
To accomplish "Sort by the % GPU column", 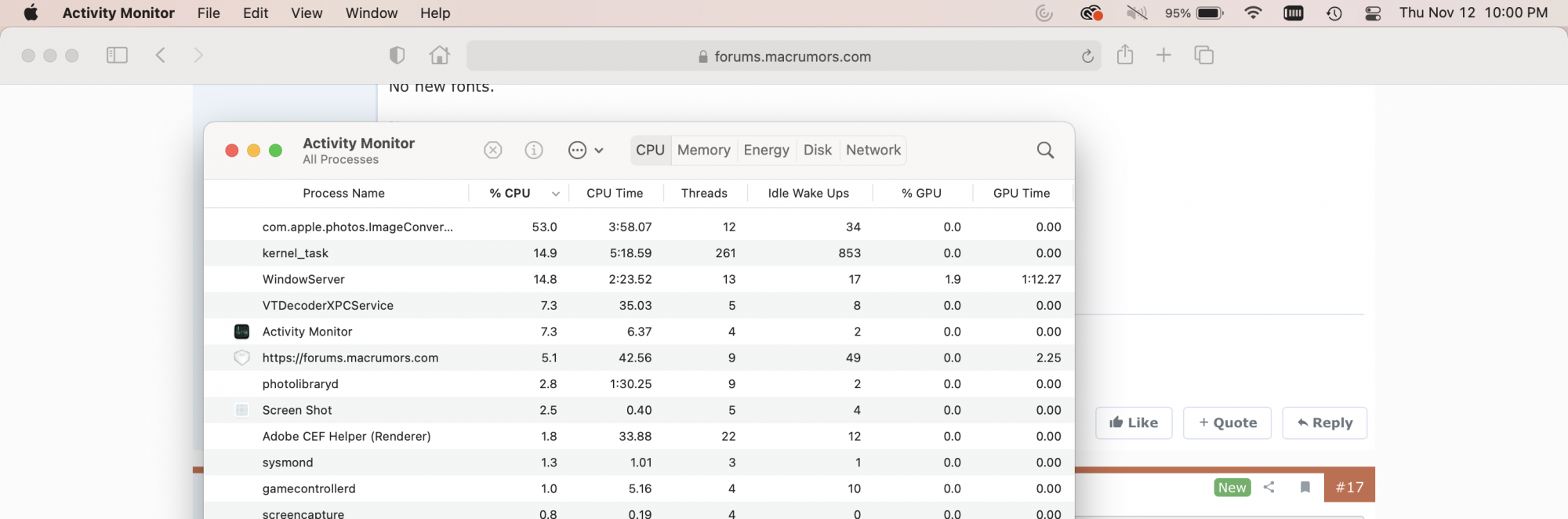I will (921, 193).
